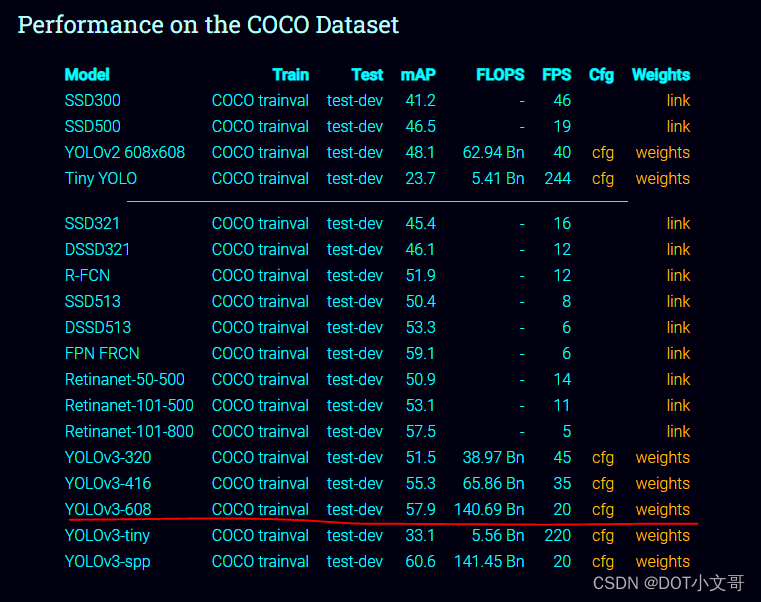Click FLOPS value 5.41 Bn

(498, 179)
